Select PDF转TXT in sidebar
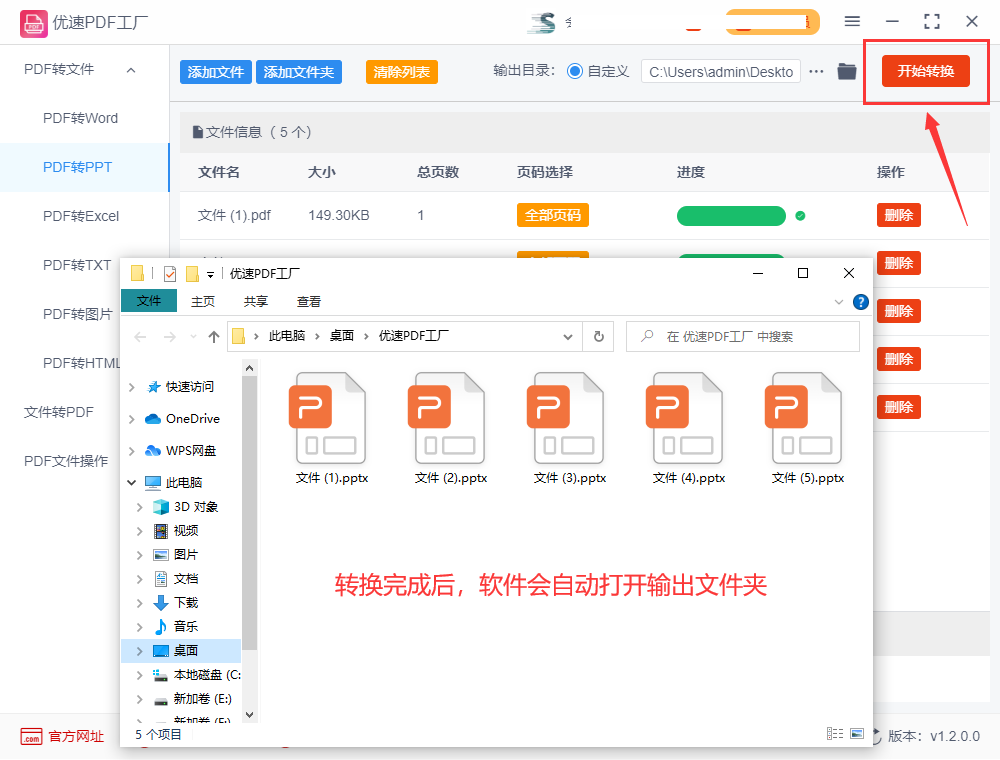The width and height of the screenshot is (1000, 760). (x=77, y=265)
